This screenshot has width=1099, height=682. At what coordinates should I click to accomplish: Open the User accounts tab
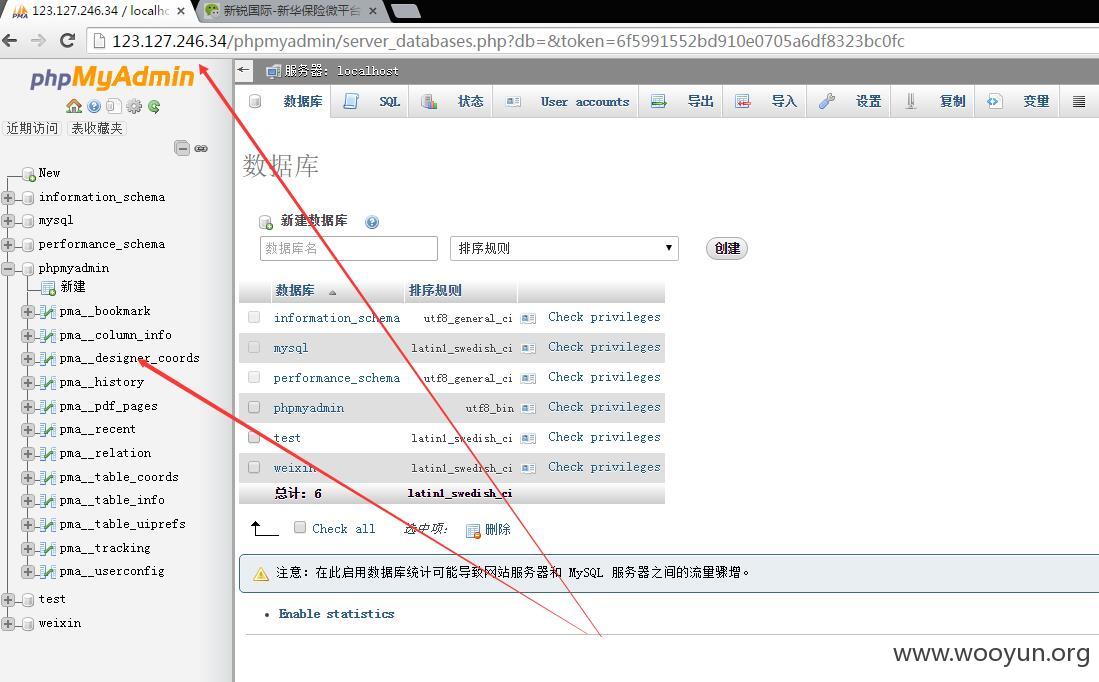point(568,102)
